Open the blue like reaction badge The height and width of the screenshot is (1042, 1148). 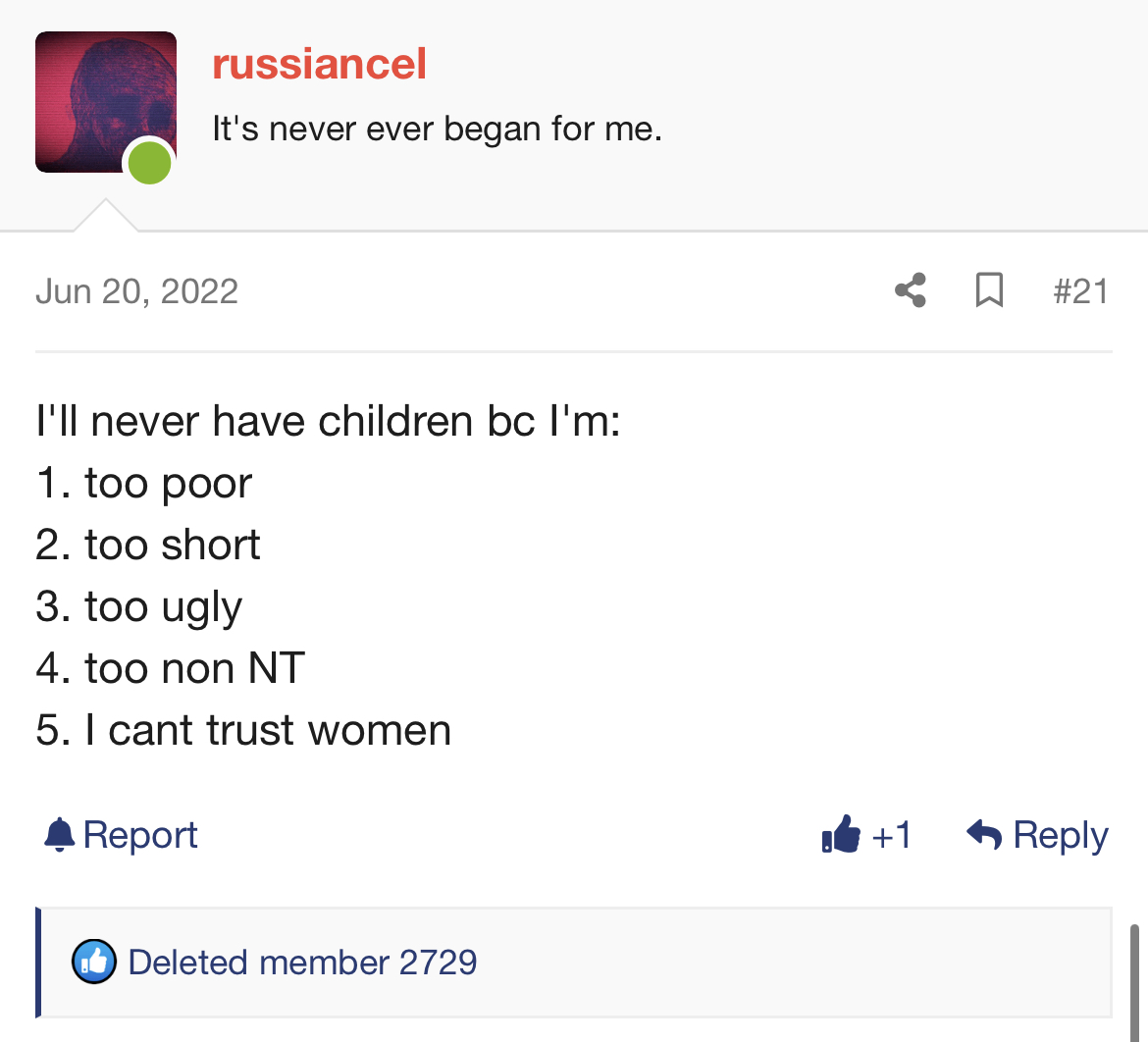pyautogui.click(x=94, y=962)
